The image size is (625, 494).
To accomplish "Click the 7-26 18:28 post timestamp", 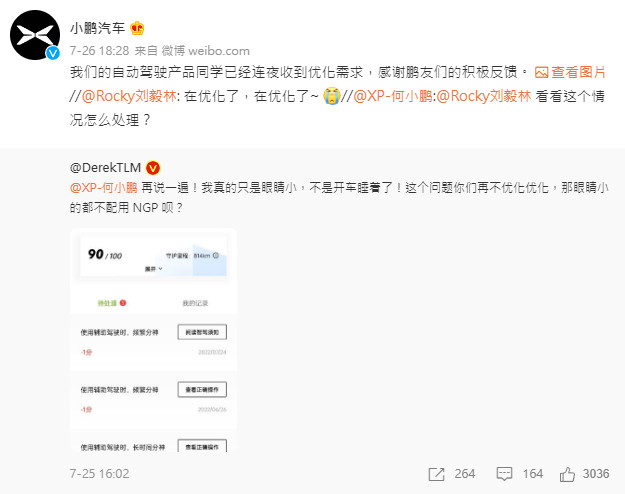I will [x=100, y=51].
